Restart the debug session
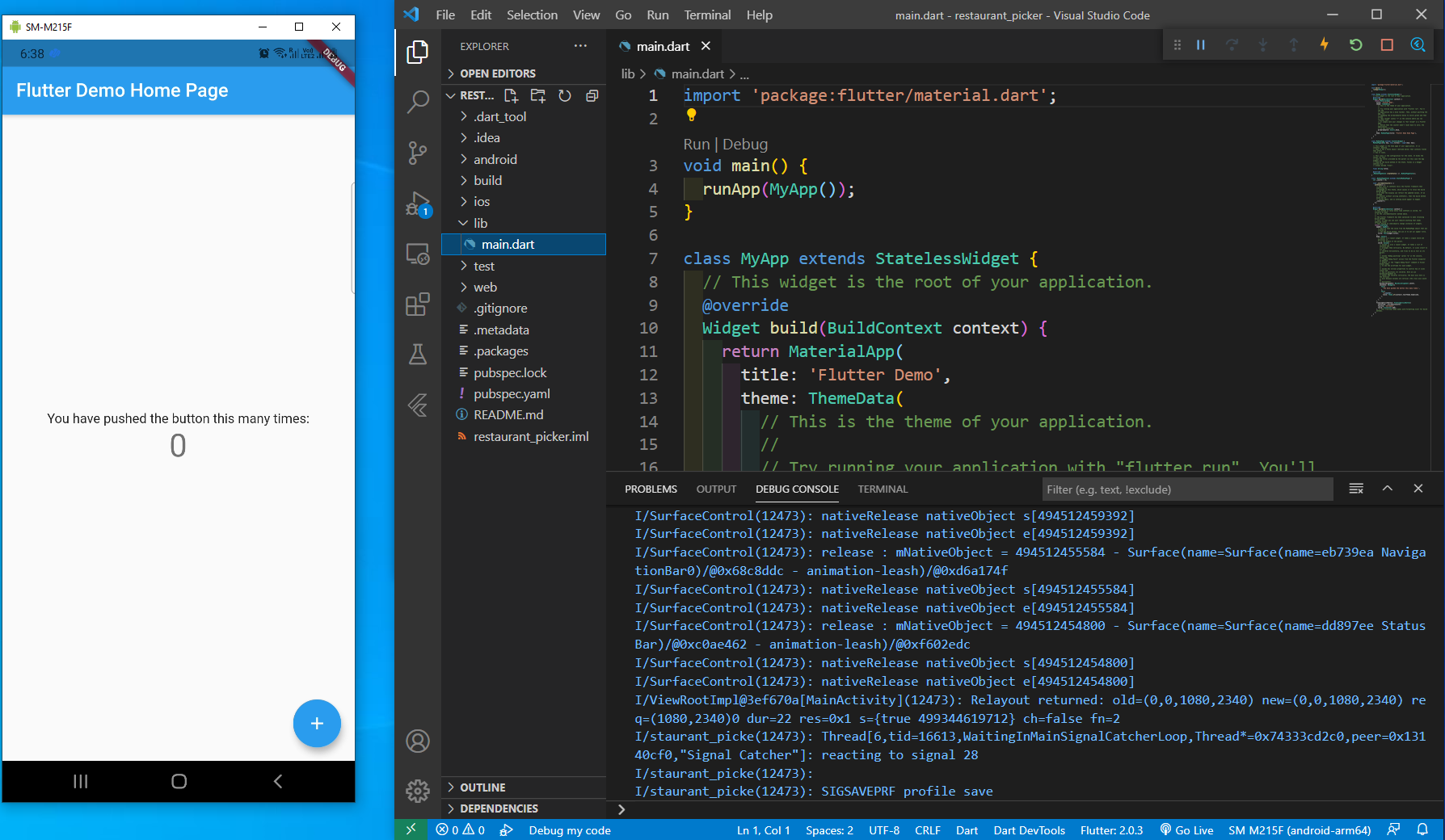The width and height of the screenshot is (1445, 840). 1355,45
